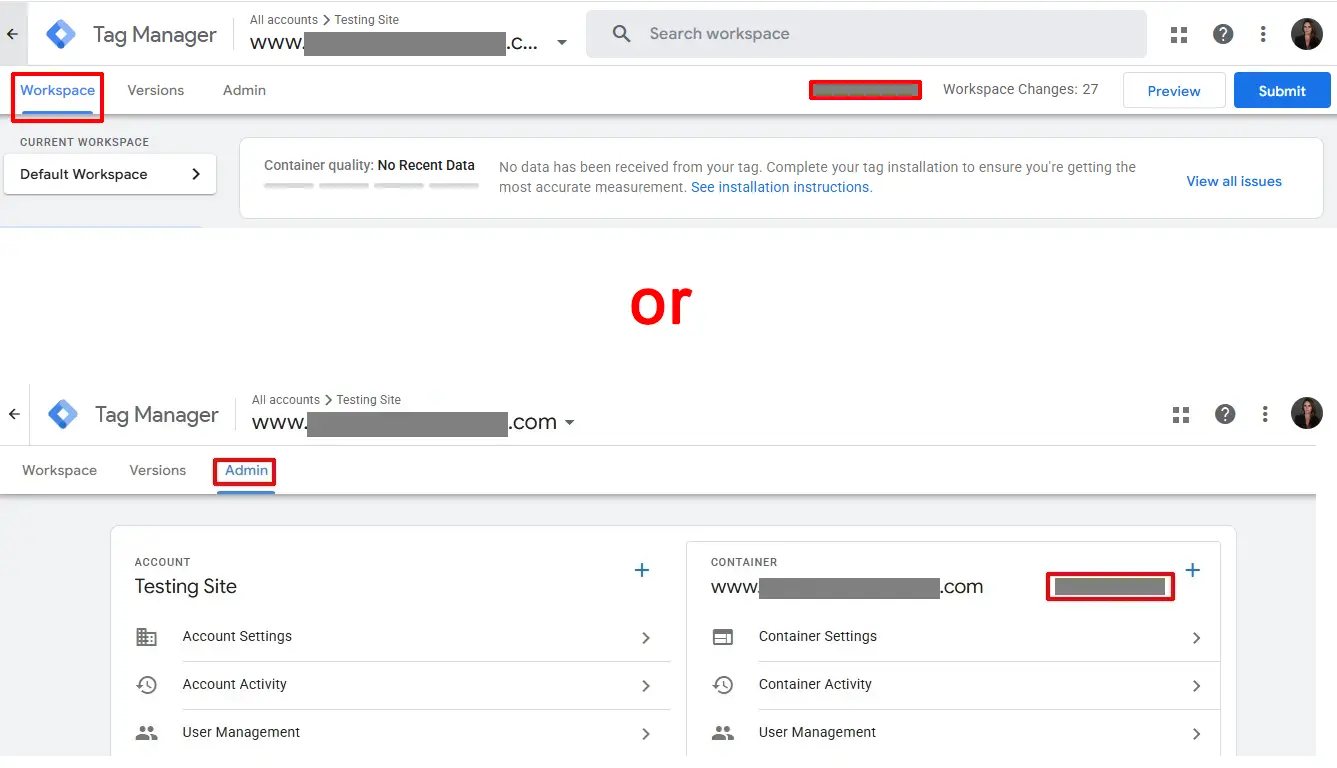The image size is (1337, 768).
Task: Focus the Search workspace field
Action: point(866,34)
